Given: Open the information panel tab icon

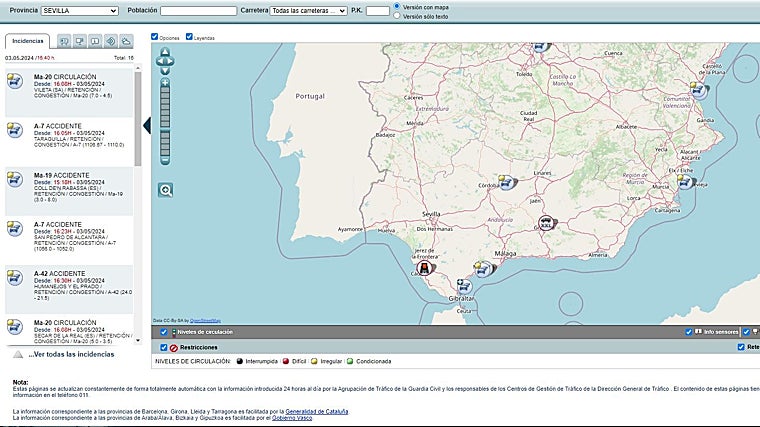Looking at the screenshot, I should 95,41.
